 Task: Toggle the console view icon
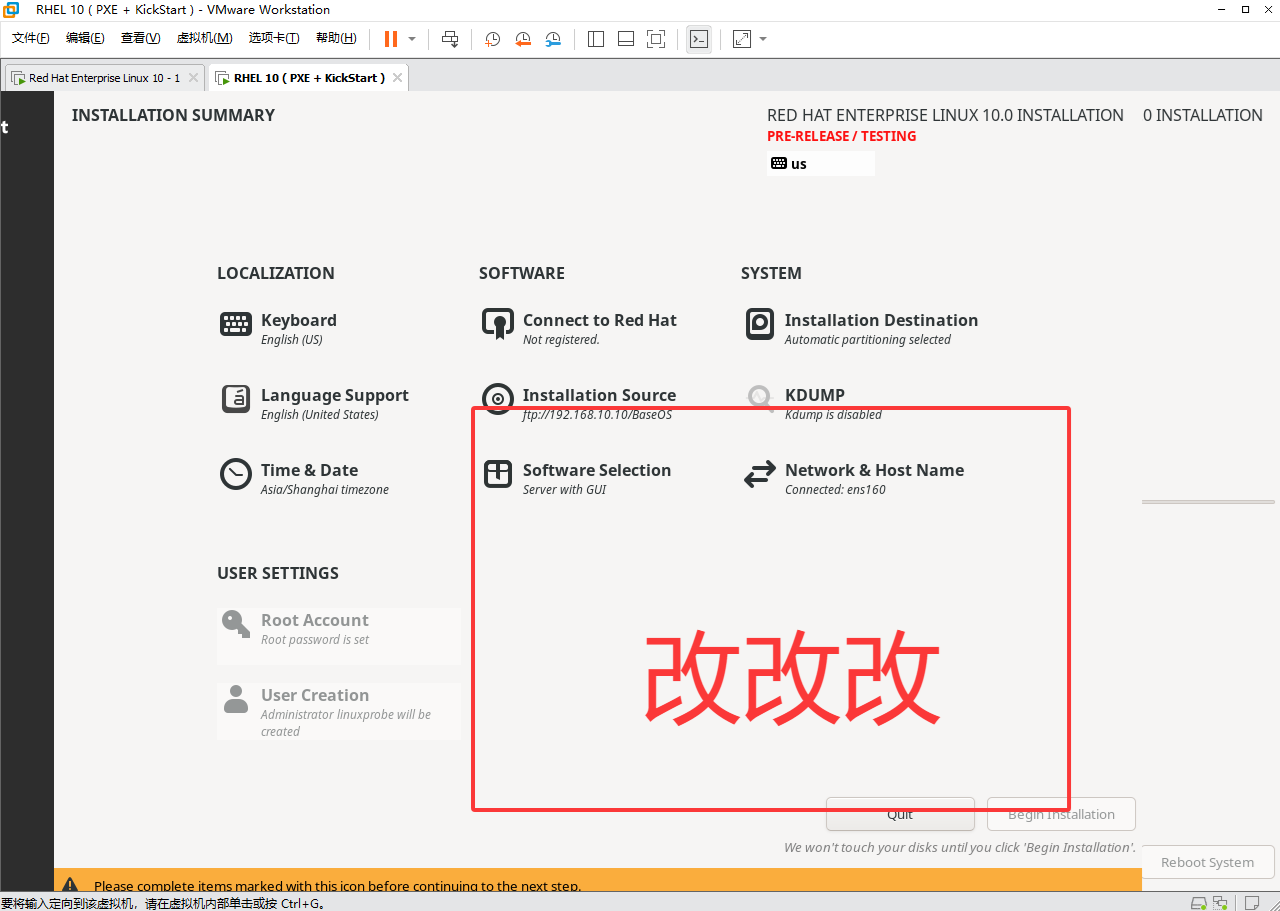tap(699, 39)
